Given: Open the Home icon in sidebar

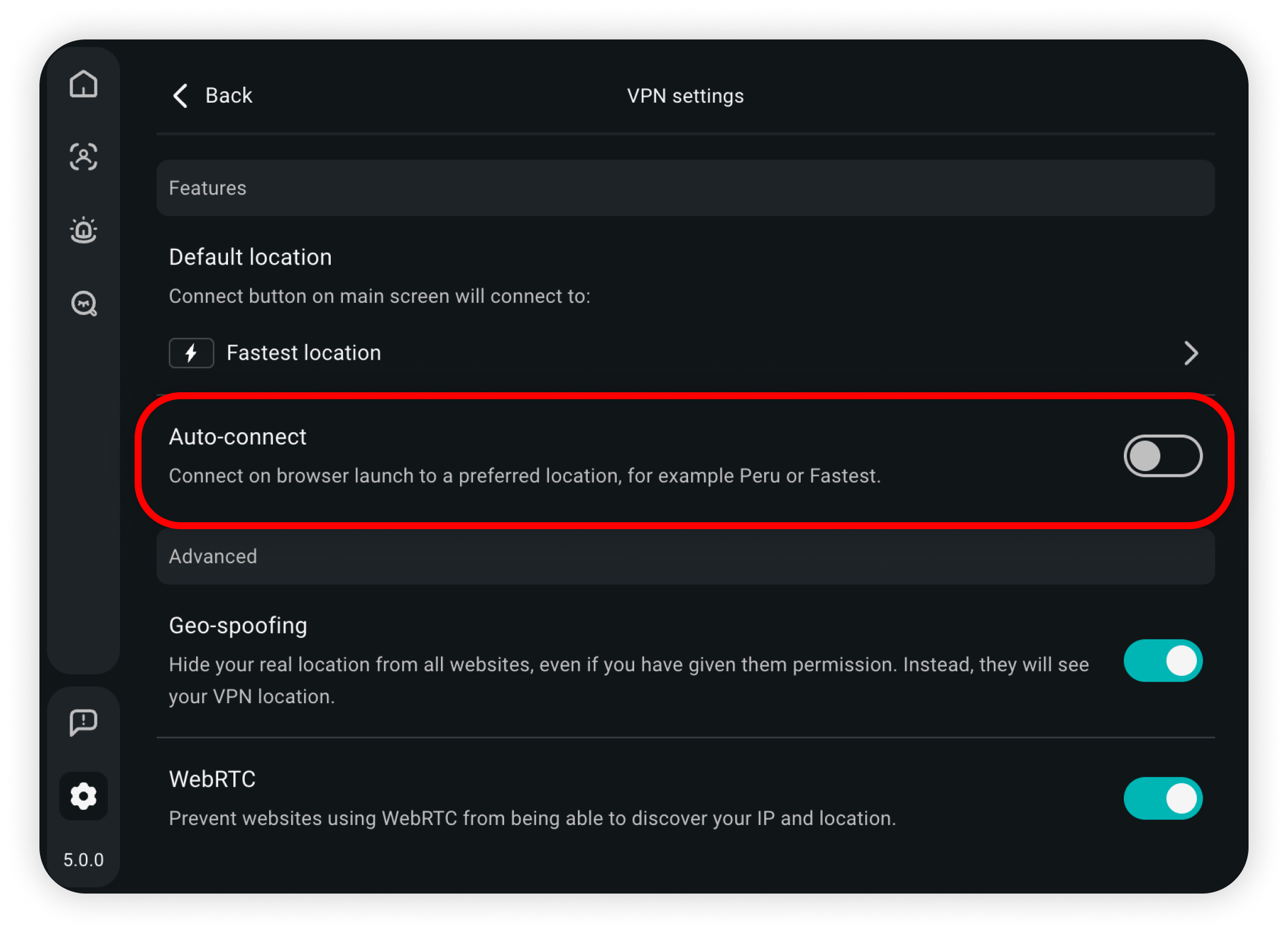Looking at the screenshot, I should tap(84, 84).
